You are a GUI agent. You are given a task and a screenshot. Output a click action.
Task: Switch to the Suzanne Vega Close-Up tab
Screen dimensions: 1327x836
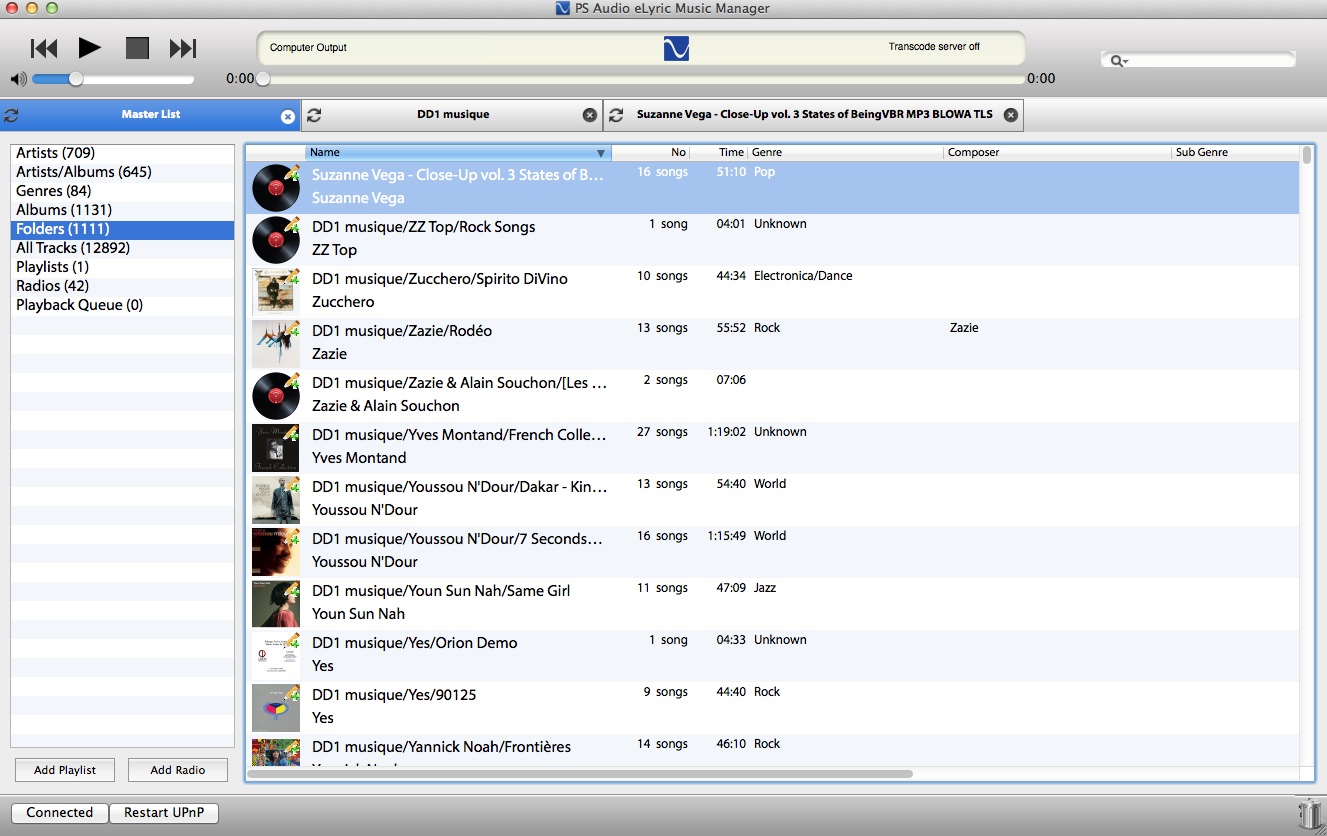tap(814, 115)
